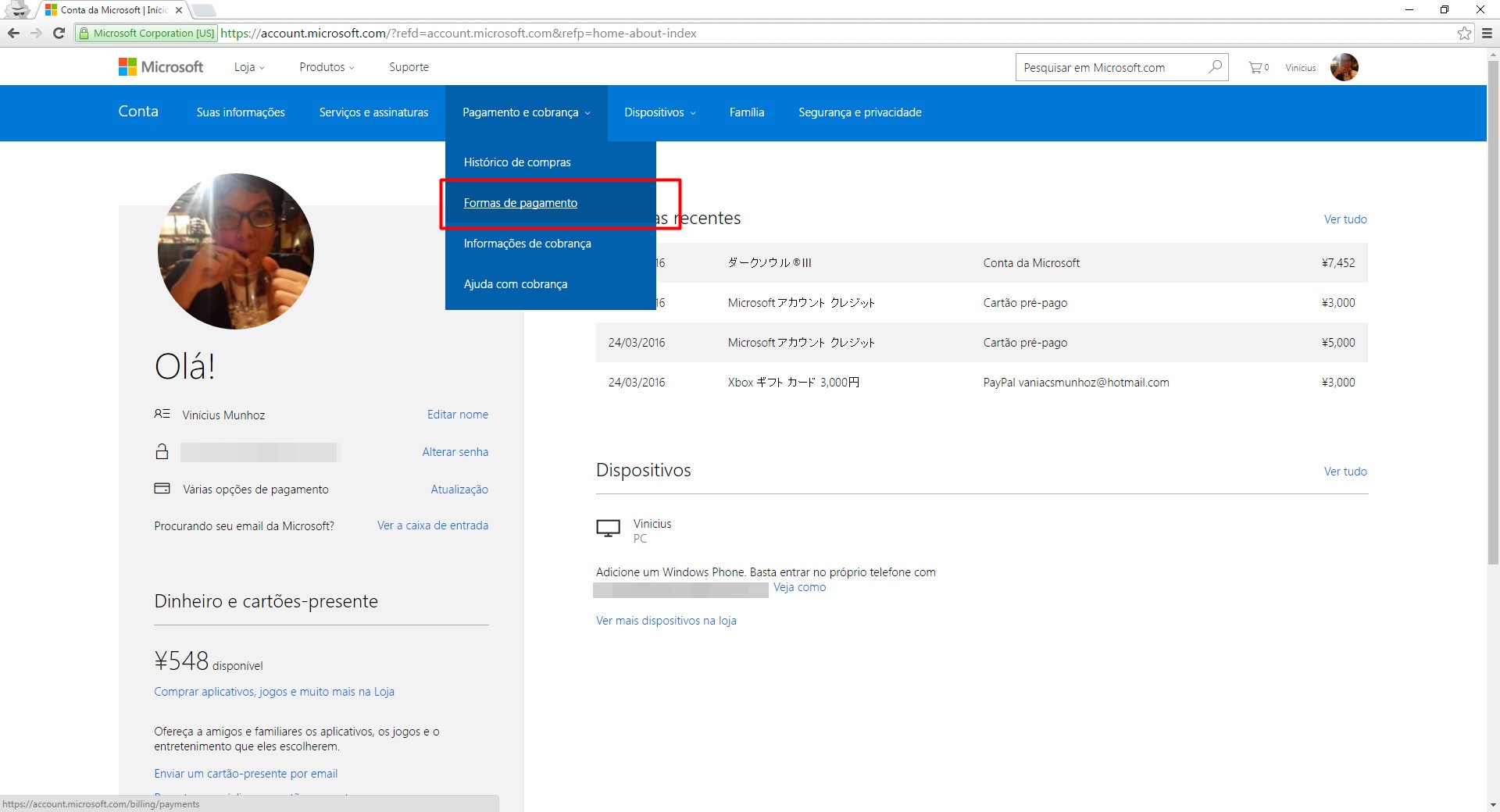
Task: Click the search magnifier icon
Action: click(x=1215, y=67)
